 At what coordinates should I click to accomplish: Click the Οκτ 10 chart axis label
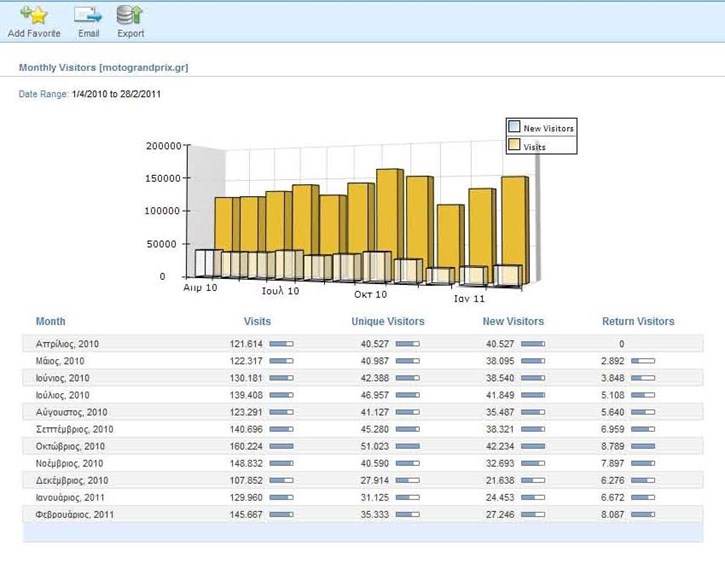click(x=370, y=294)
